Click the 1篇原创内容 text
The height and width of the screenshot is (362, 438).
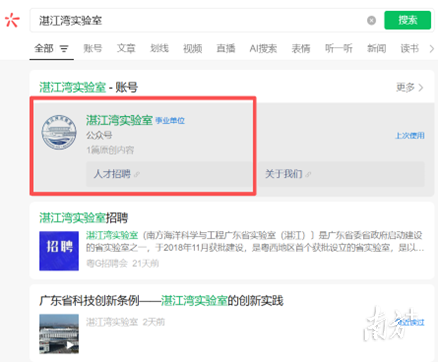coord(110,150)
